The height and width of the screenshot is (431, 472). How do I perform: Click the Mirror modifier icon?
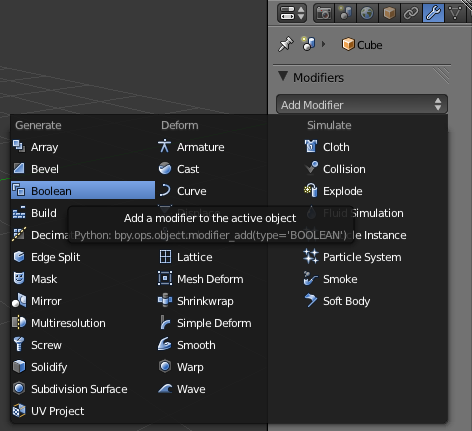(x=19, y=301)
